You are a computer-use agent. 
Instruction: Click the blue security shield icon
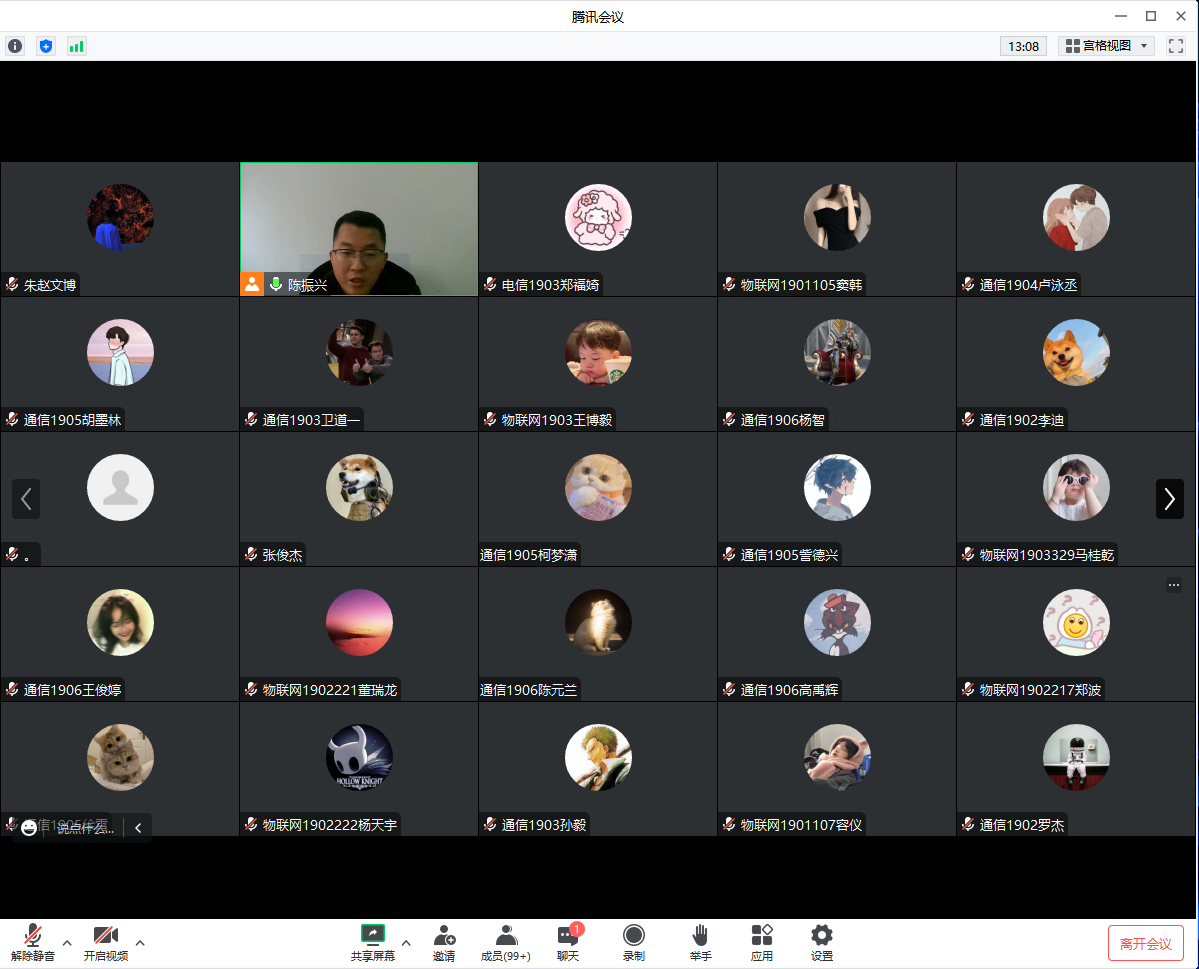point(45,46)
